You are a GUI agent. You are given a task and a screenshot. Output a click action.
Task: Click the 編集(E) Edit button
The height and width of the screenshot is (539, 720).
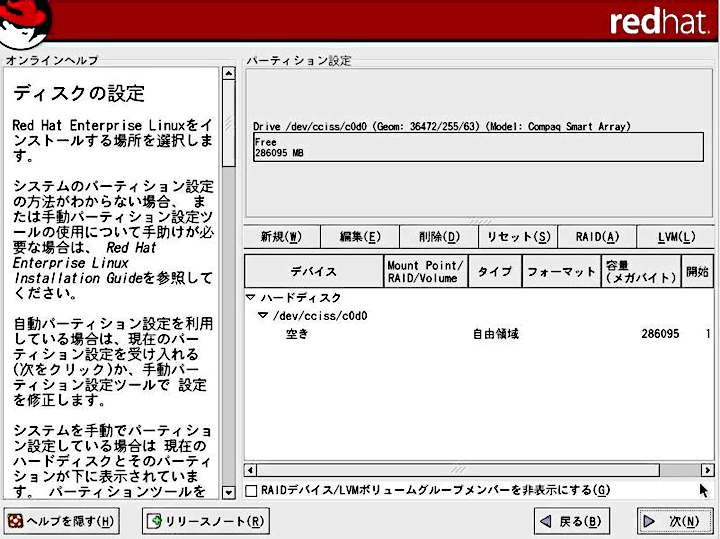pos(360,237)
